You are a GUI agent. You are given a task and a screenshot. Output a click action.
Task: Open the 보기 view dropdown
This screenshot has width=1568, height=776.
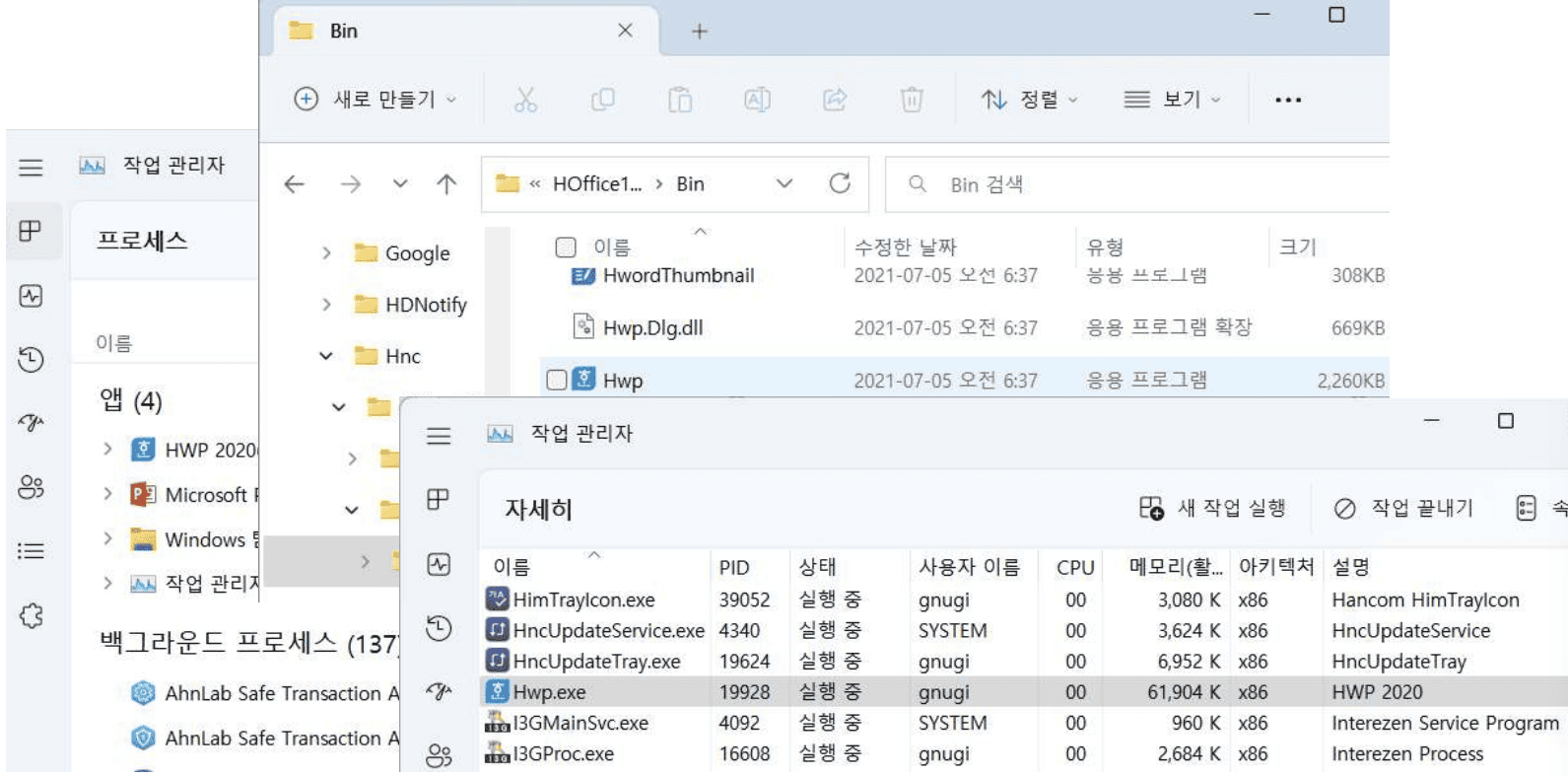(x=1172, y=100)
